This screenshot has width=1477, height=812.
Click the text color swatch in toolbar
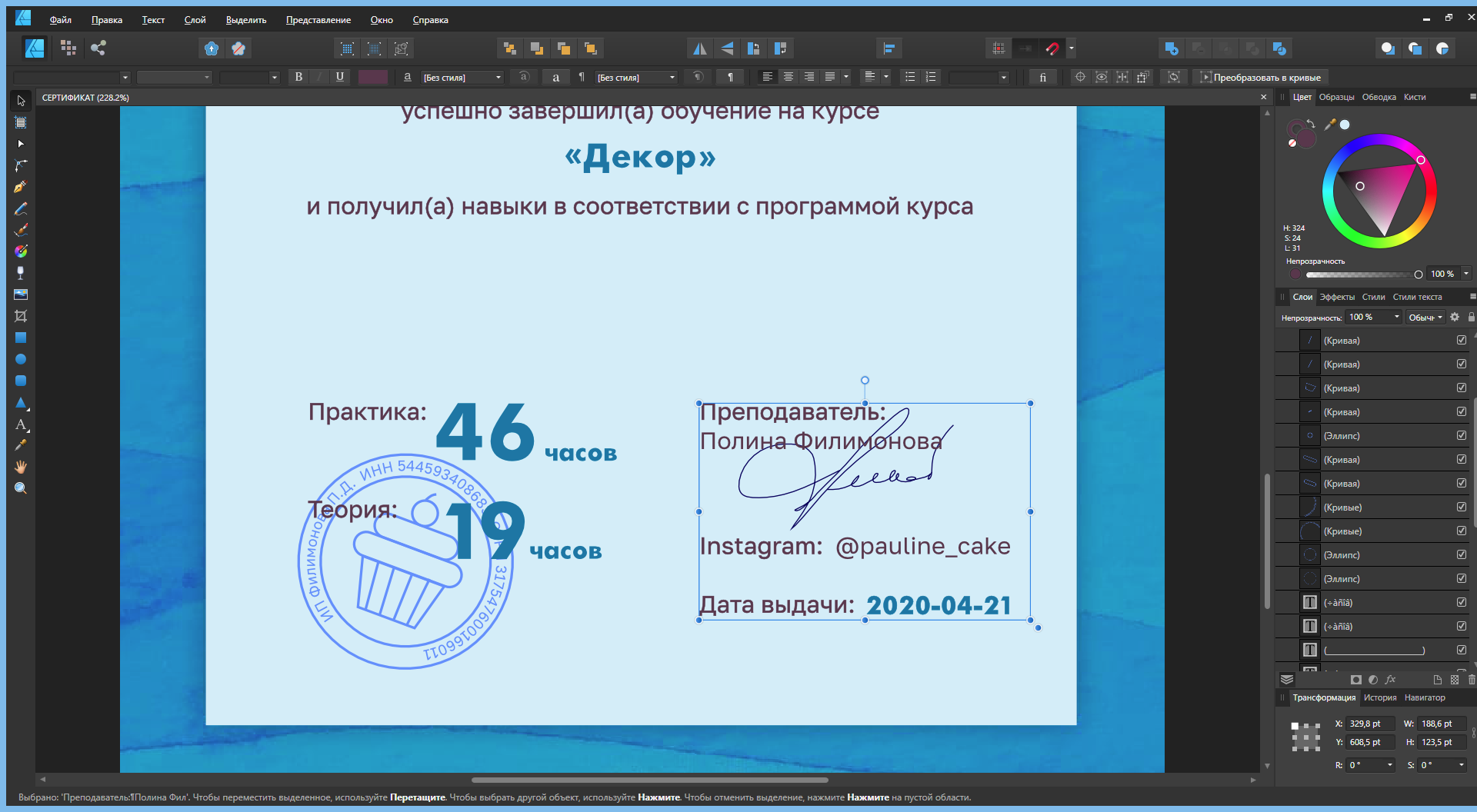click(373, 77)
